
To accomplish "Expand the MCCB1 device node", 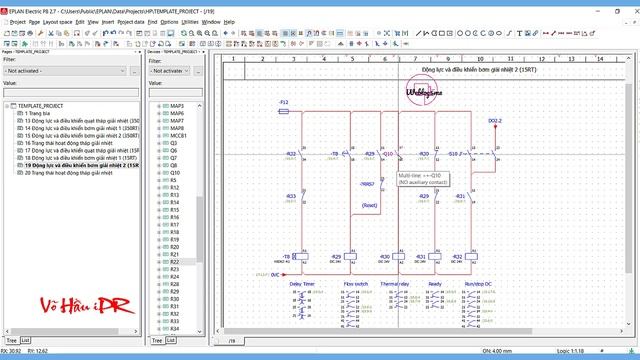I will click(159, 136).
